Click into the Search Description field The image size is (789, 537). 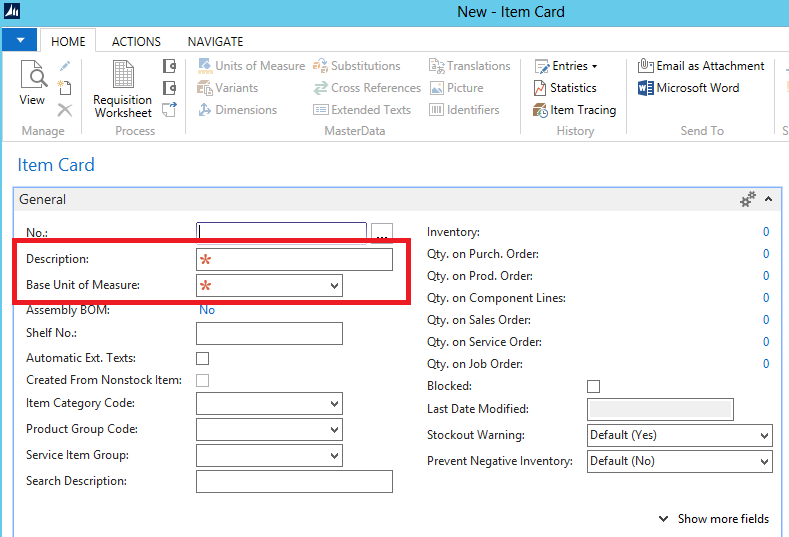point(294,482)
